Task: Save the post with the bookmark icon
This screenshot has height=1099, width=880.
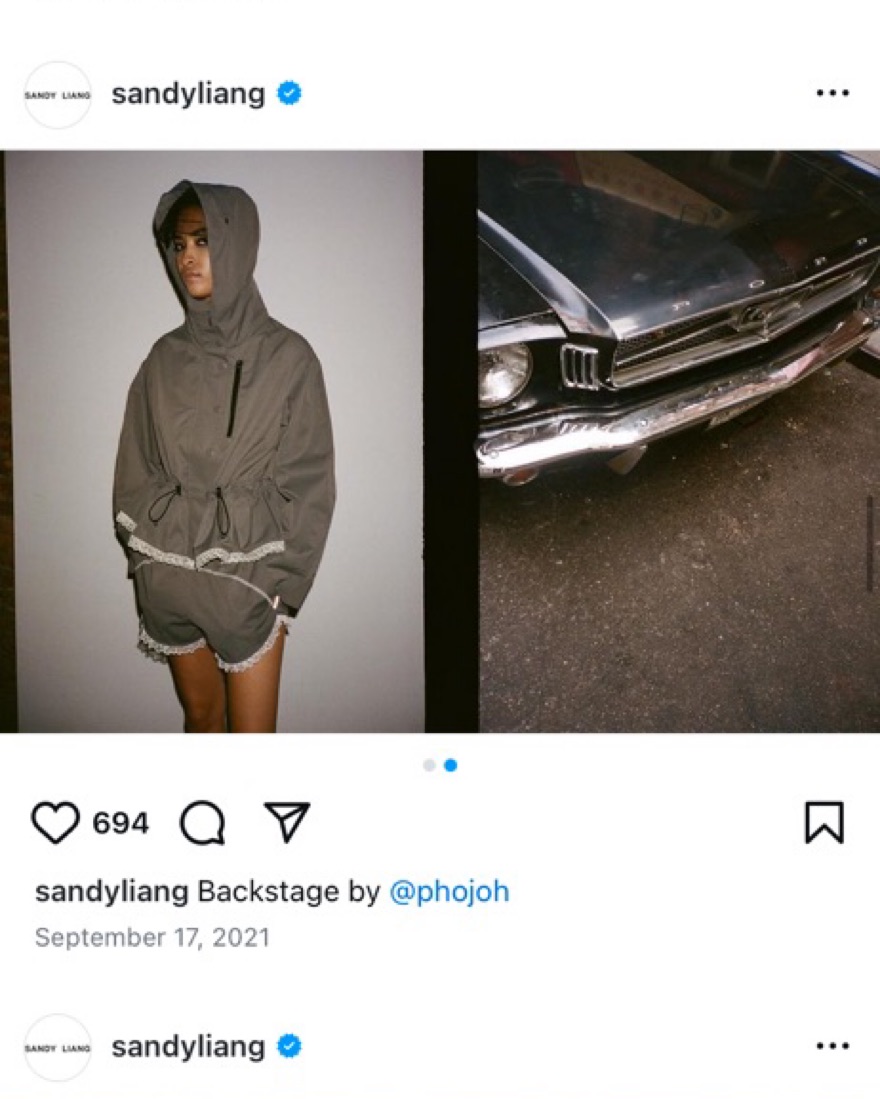Action: coord(825,822)
